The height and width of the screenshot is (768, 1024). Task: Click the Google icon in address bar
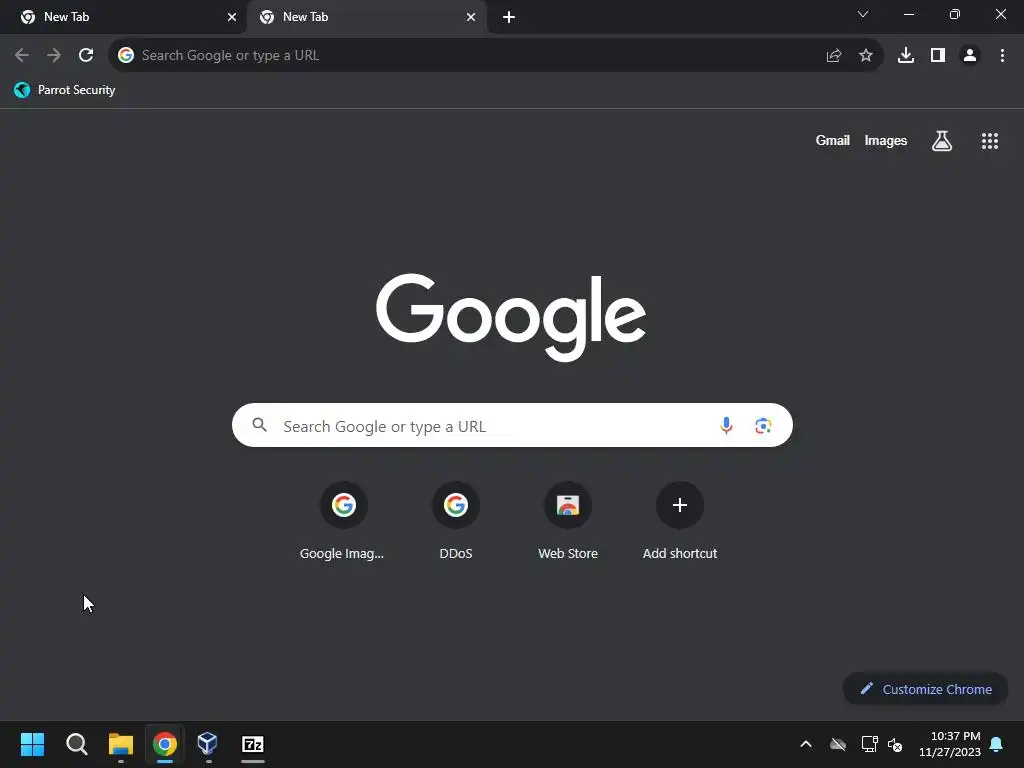[x=126, y=56]
